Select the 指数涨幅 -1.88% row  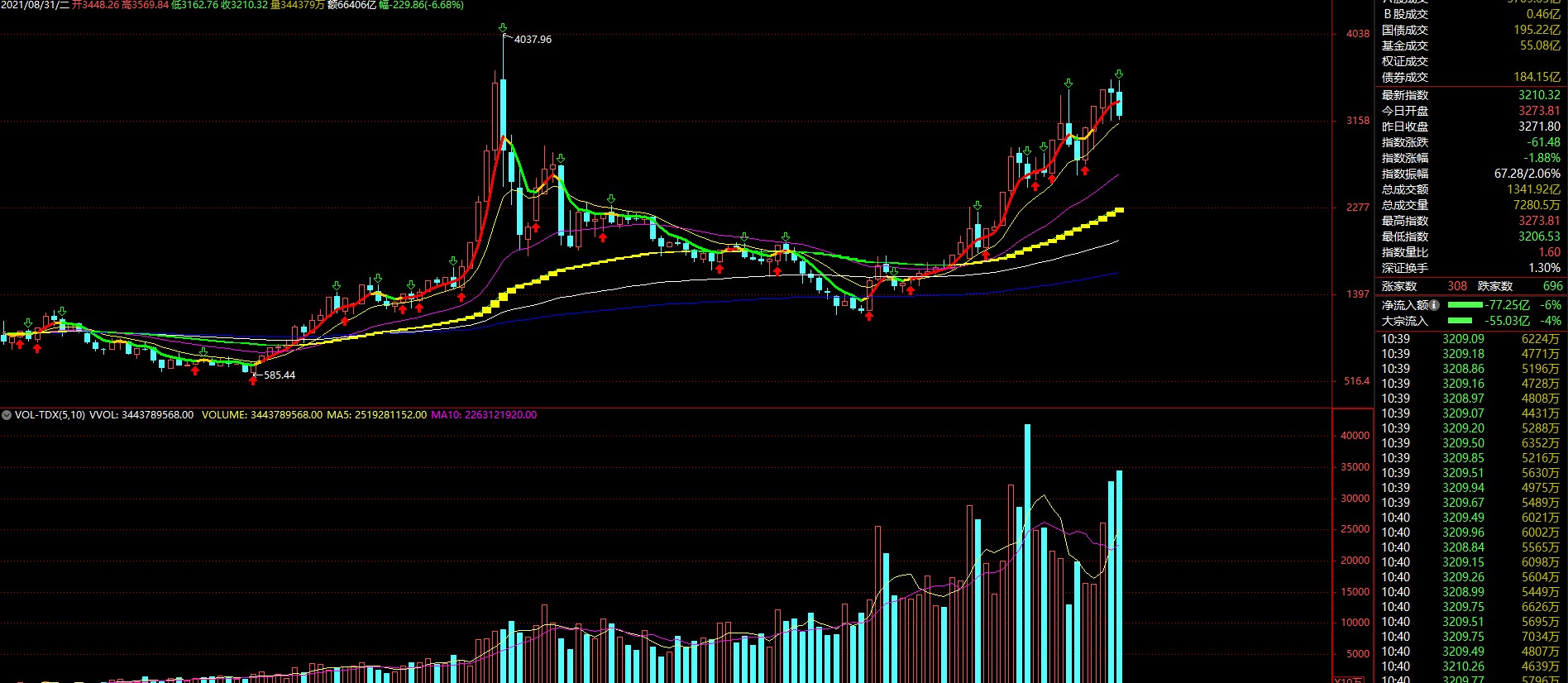(1471, 158)
